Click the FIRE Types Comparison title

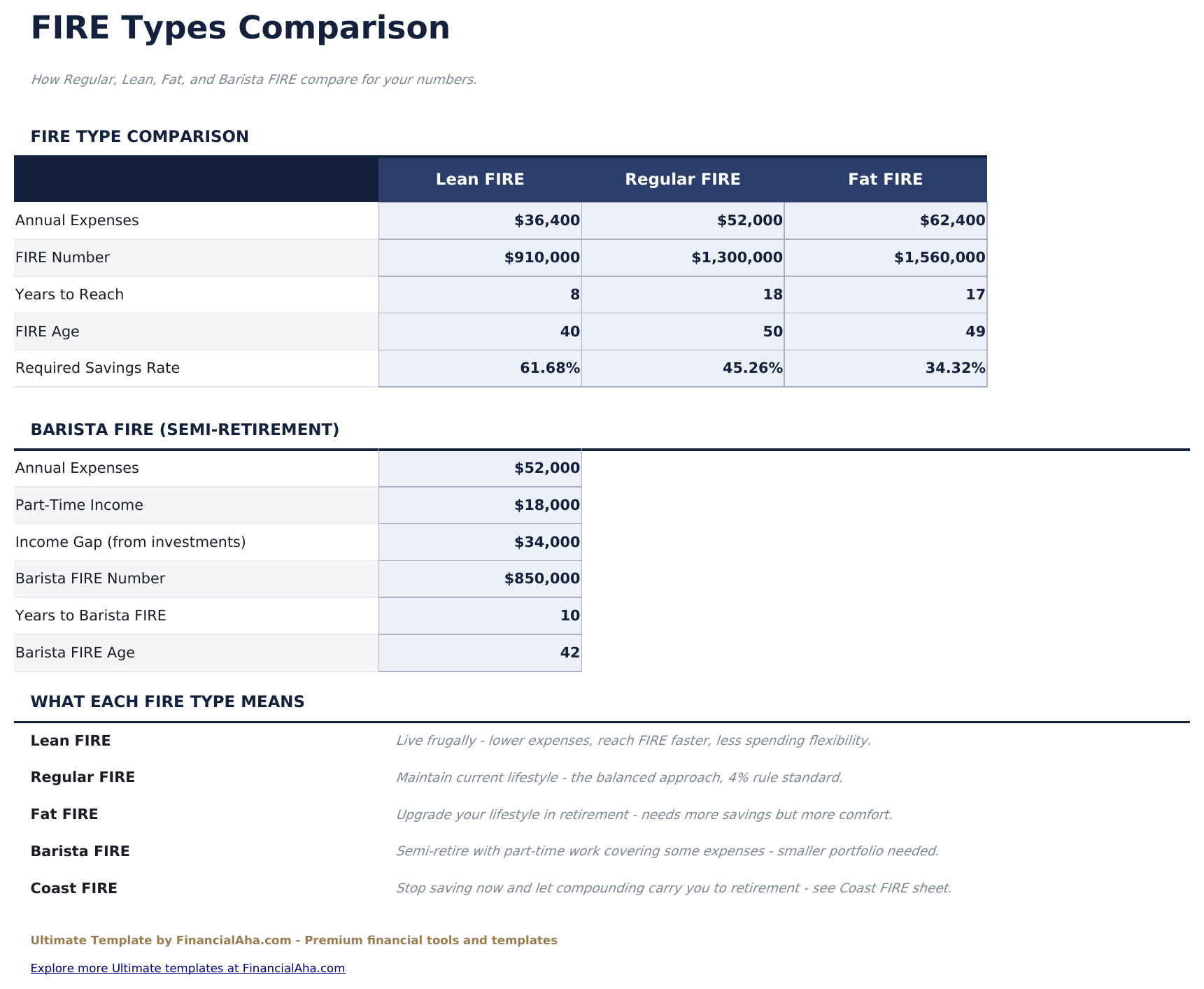coord(240,29)
